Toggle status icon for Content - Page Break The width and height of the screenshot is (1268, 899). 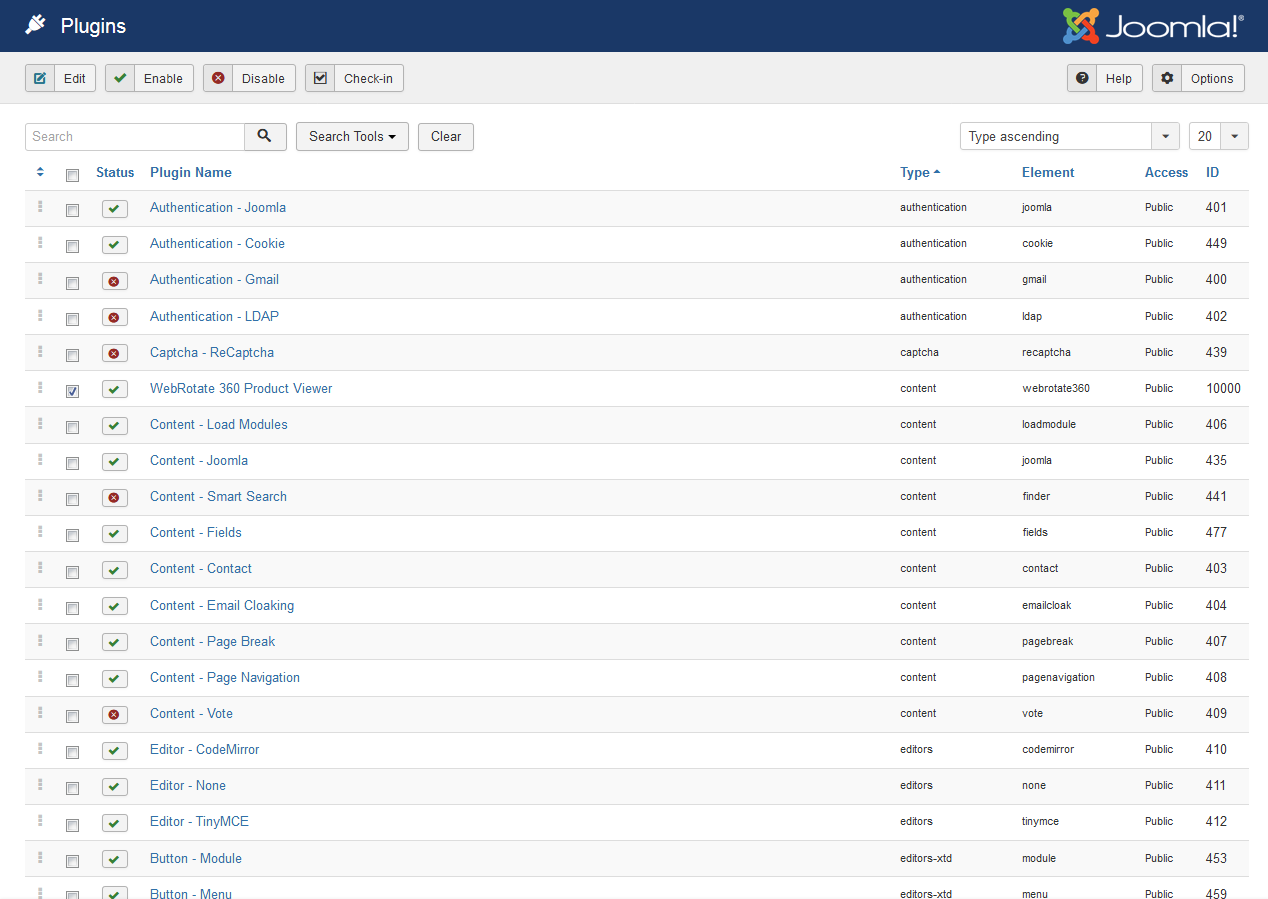click(x=115, y=642)
